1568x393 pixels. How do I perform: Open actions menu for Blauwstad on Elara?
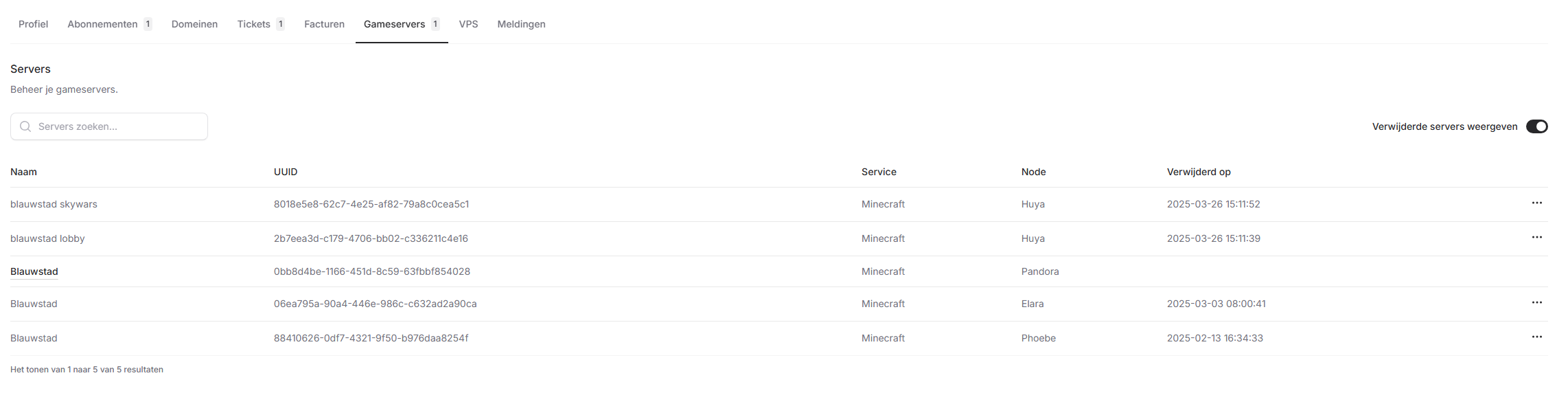click(x=1536, y=303)
